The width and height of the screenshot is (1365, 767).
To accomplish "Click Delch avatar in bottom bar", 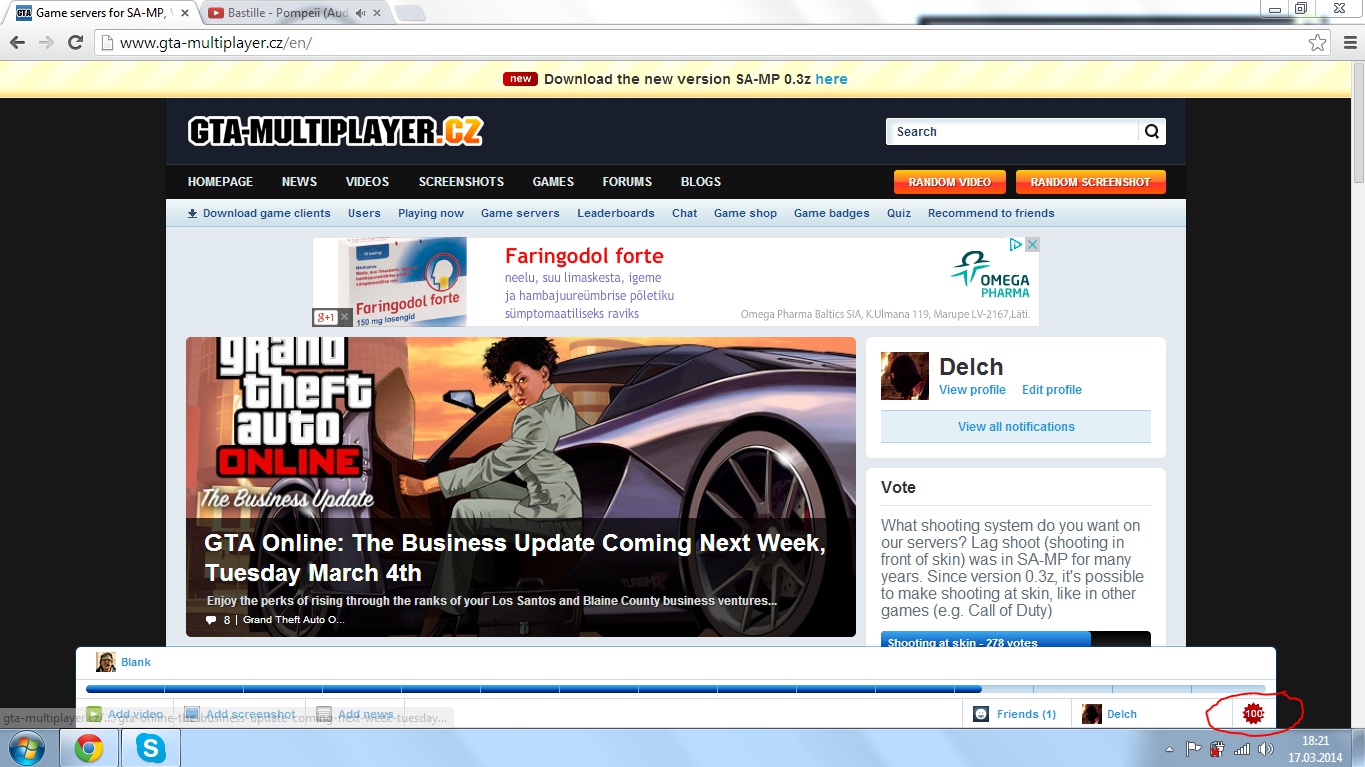I will 1092,714.
